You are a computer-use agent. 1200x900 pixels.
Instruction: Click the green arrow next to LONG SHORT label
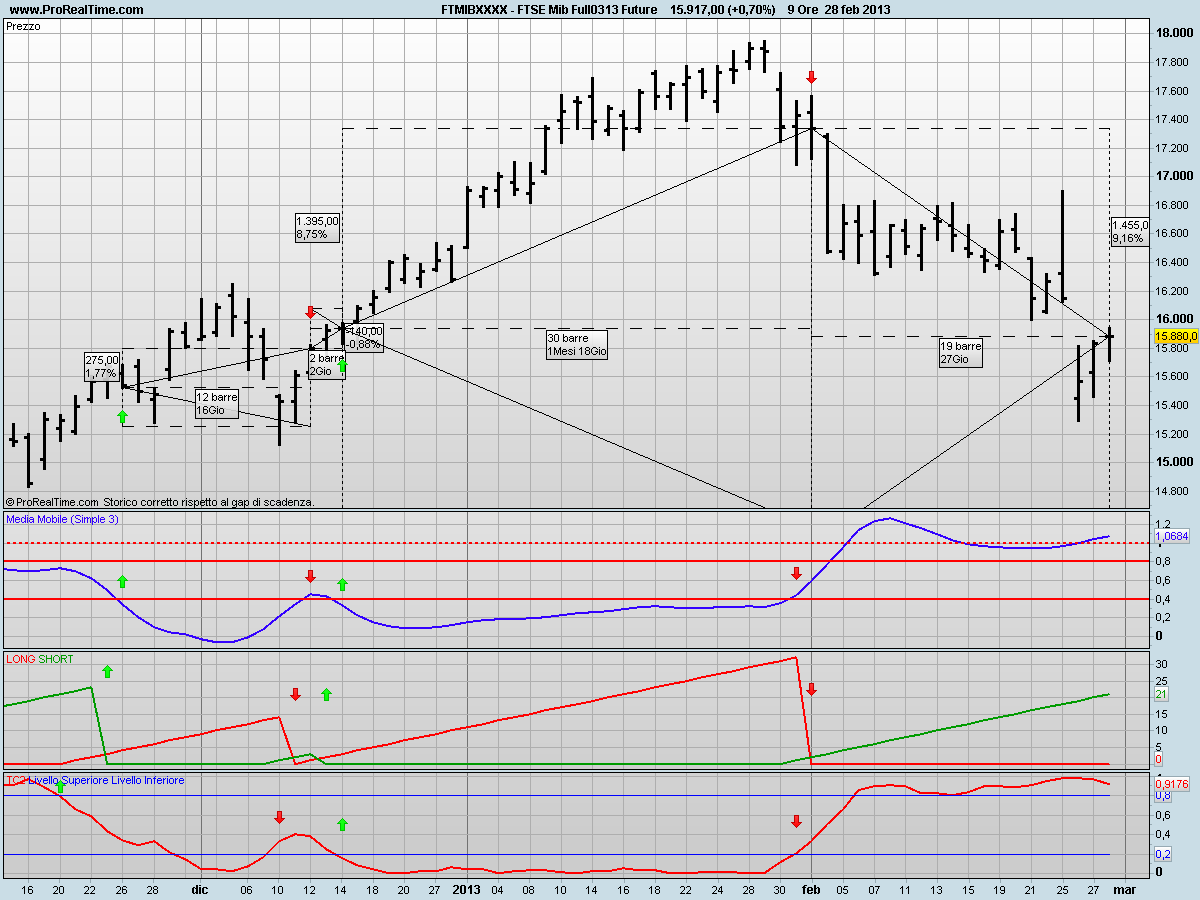pyautogui.click(x=108, y=671)
